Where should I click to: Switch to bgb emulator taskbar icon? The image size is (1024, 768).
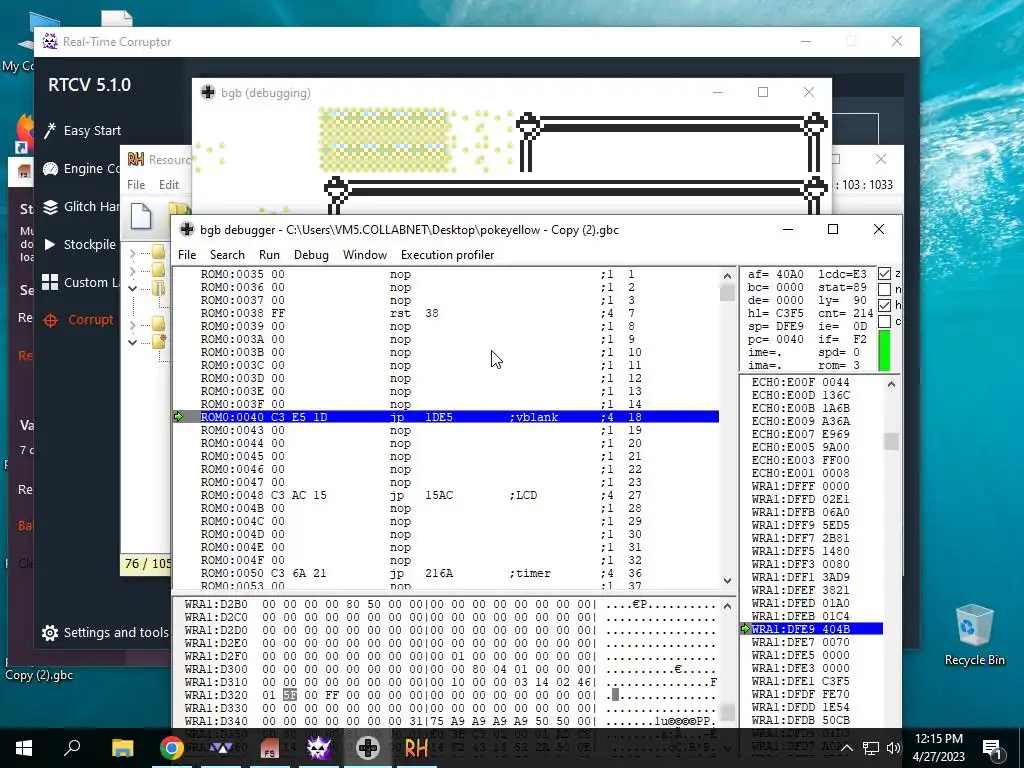368,748
